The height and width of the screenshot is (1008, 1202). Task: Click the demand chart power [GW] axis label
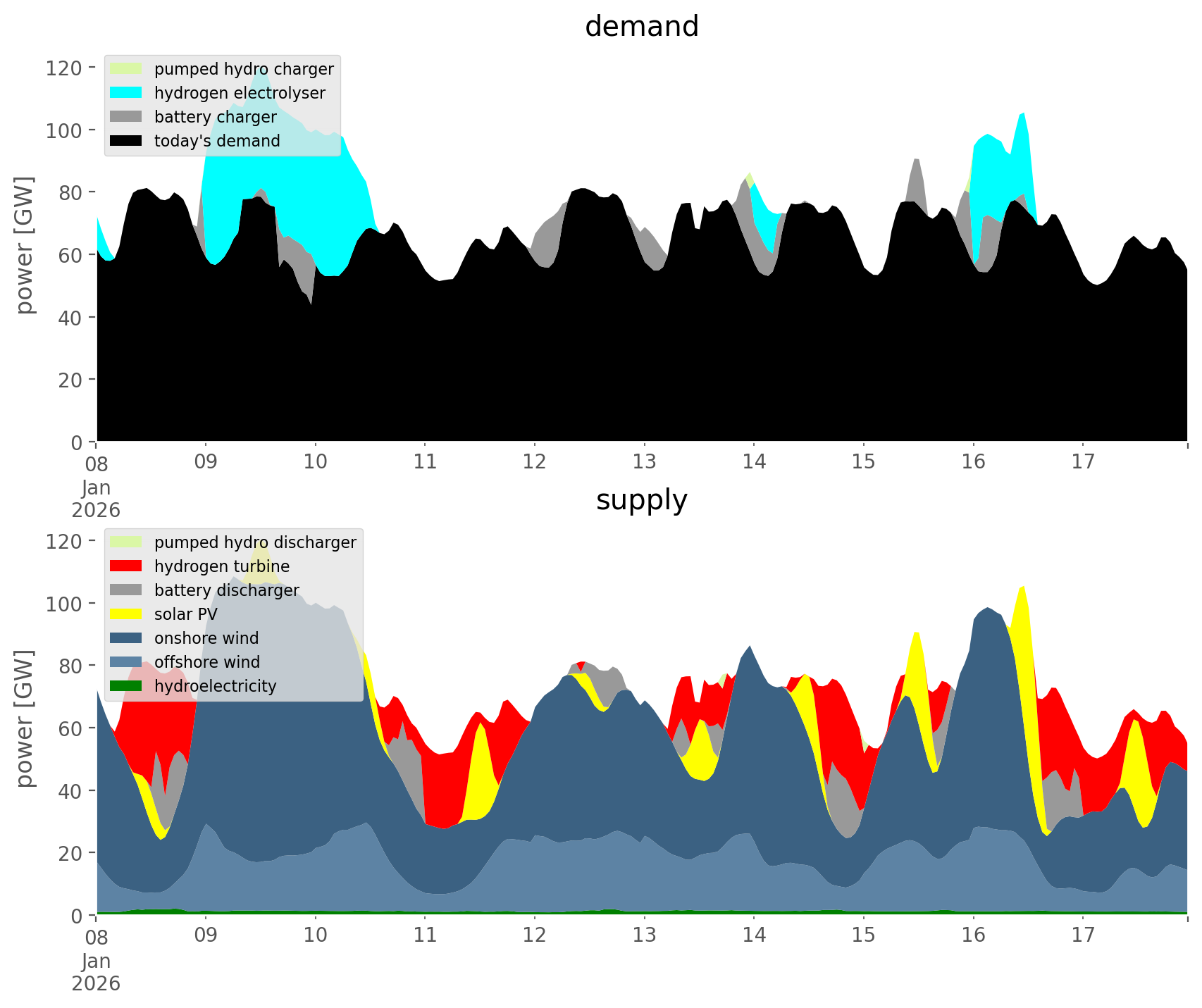coord(25,245)
